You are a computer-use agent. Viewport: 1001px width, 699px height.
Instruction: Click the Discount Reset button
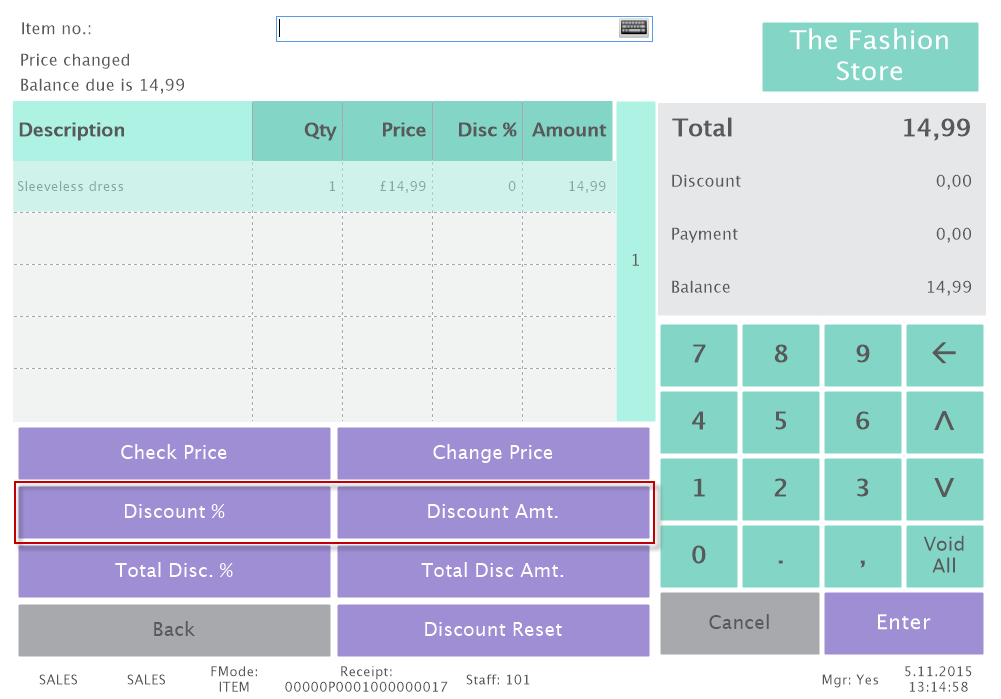(493, 630)
